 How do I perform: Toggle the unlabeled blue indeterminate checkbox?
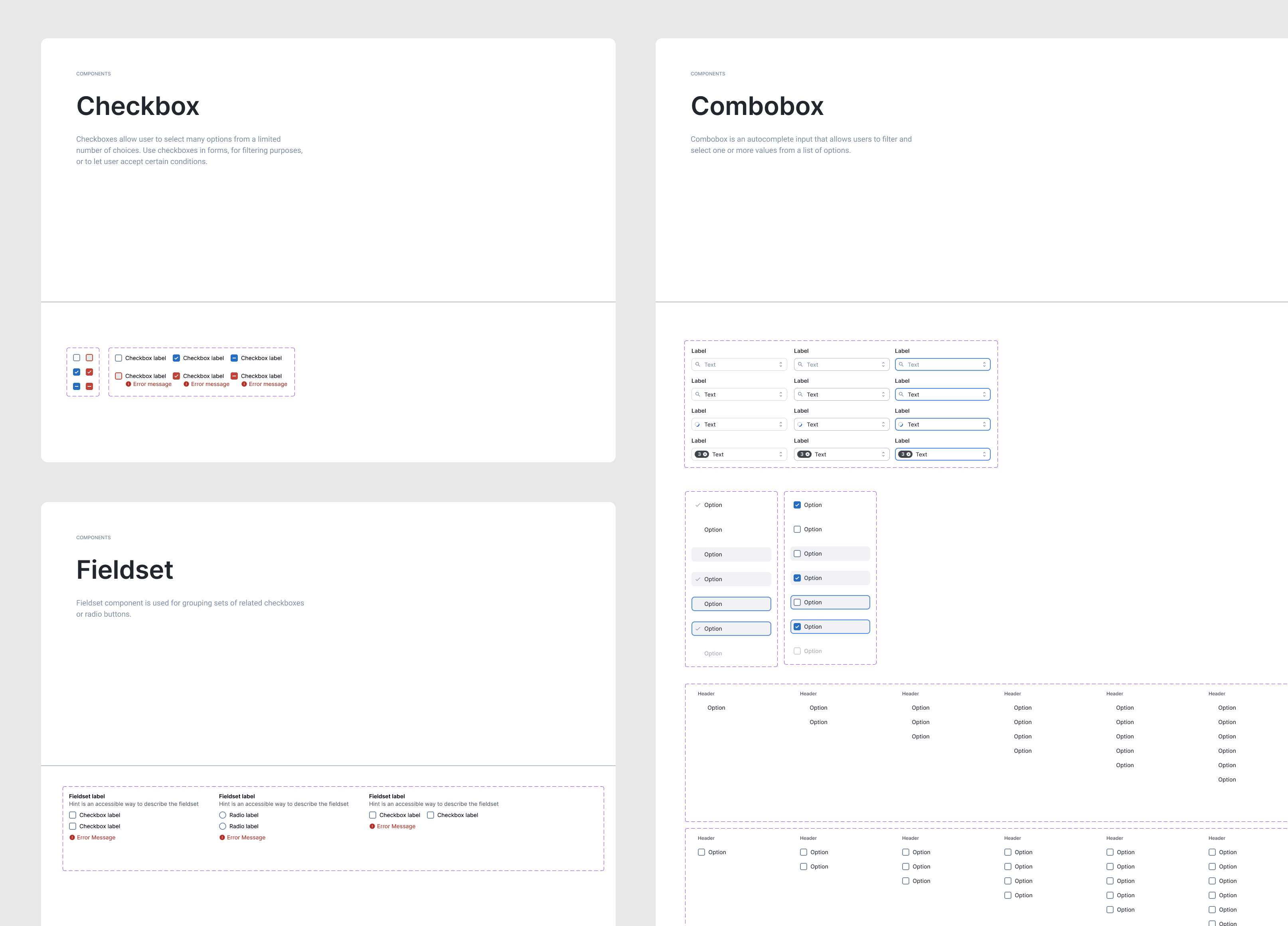point(77,386)
